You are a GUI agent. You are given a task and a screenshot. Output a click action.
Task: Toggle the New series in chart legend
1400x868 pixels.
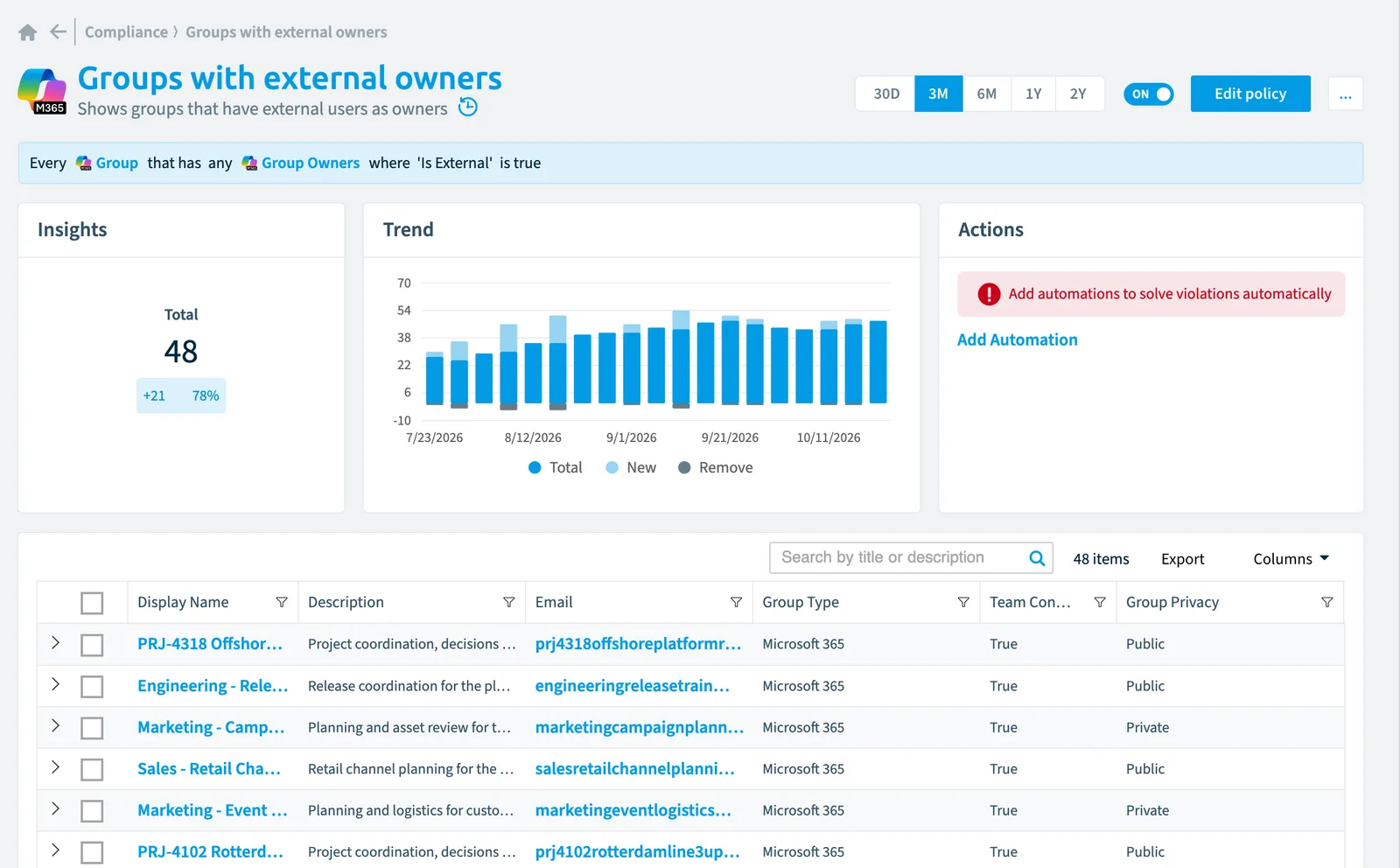(631, 468)
